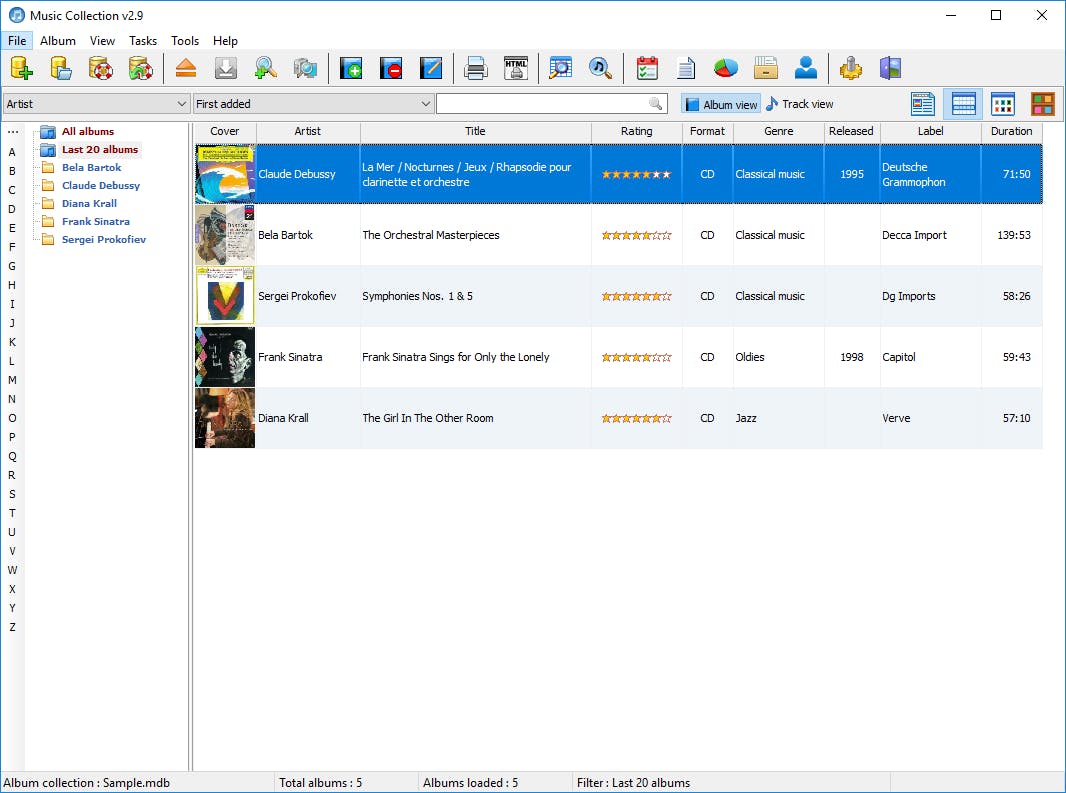Click the exit door icon
This screenshot has width=1066, height=793.
(890, 68)
